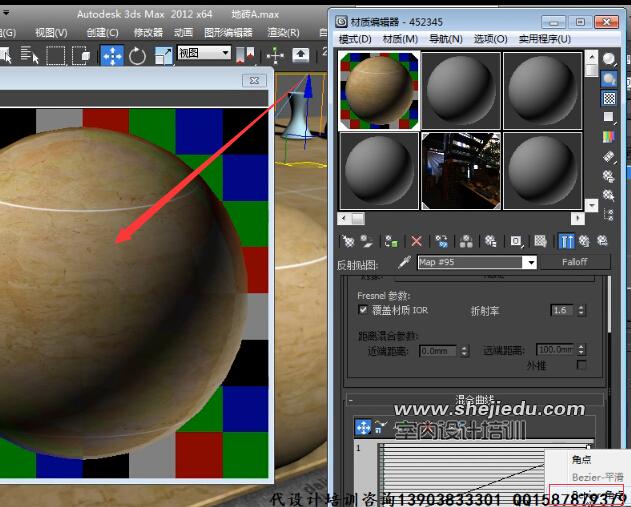Click the Make Preview film strip icon

609,157
